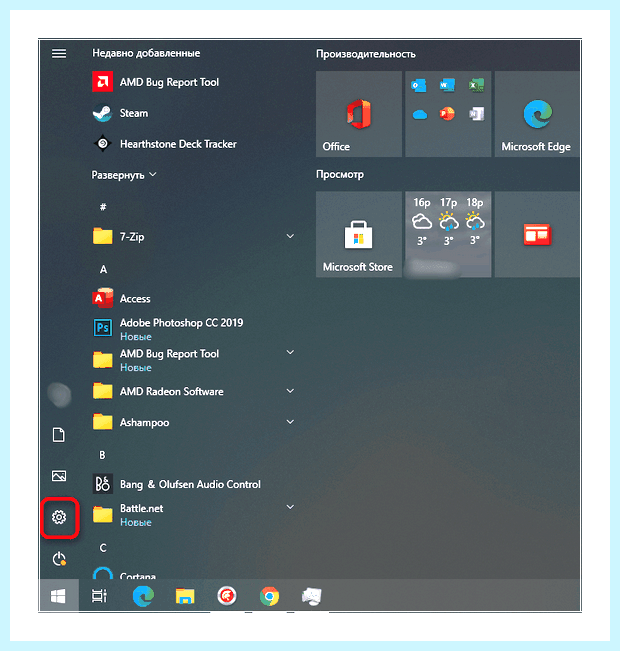The width and height of the screenshot is (620, 651).
Task: Open Excel in Office apps tile
Action: [476, 86]
